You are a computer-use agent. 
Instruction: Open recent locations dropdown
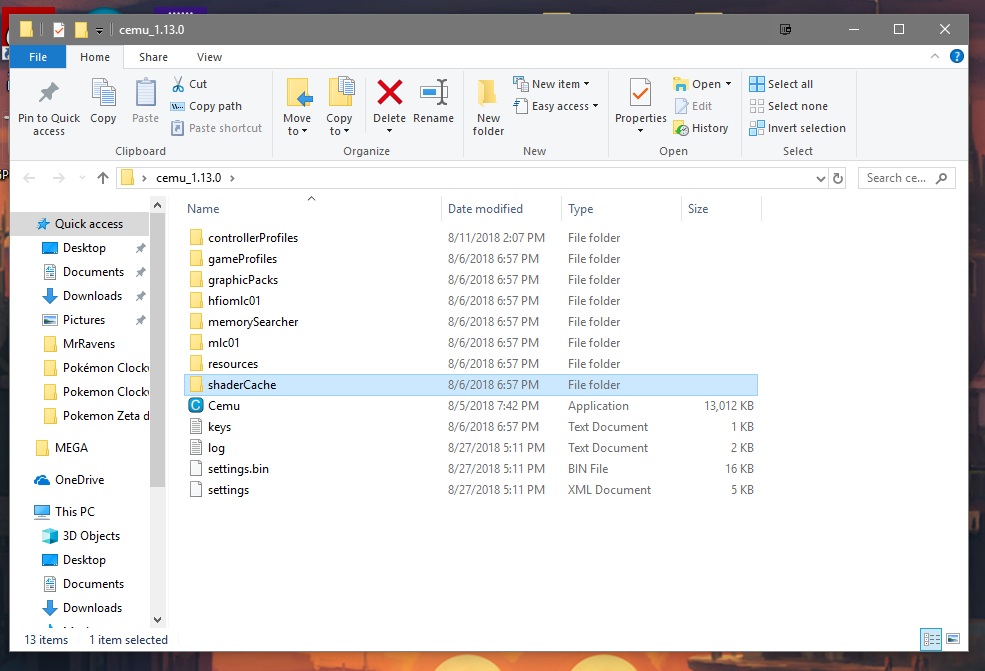82,178
